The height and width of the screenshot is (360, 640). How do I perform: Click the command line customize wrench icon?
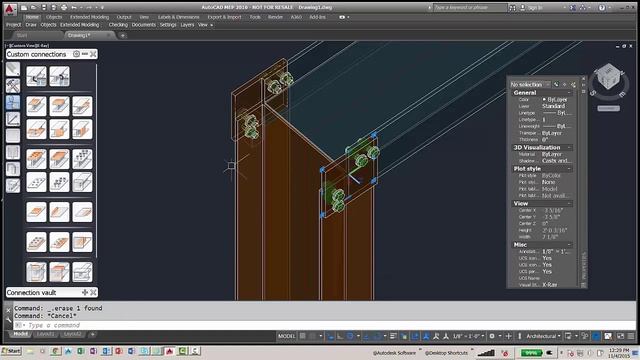click(x=9, y=320)
